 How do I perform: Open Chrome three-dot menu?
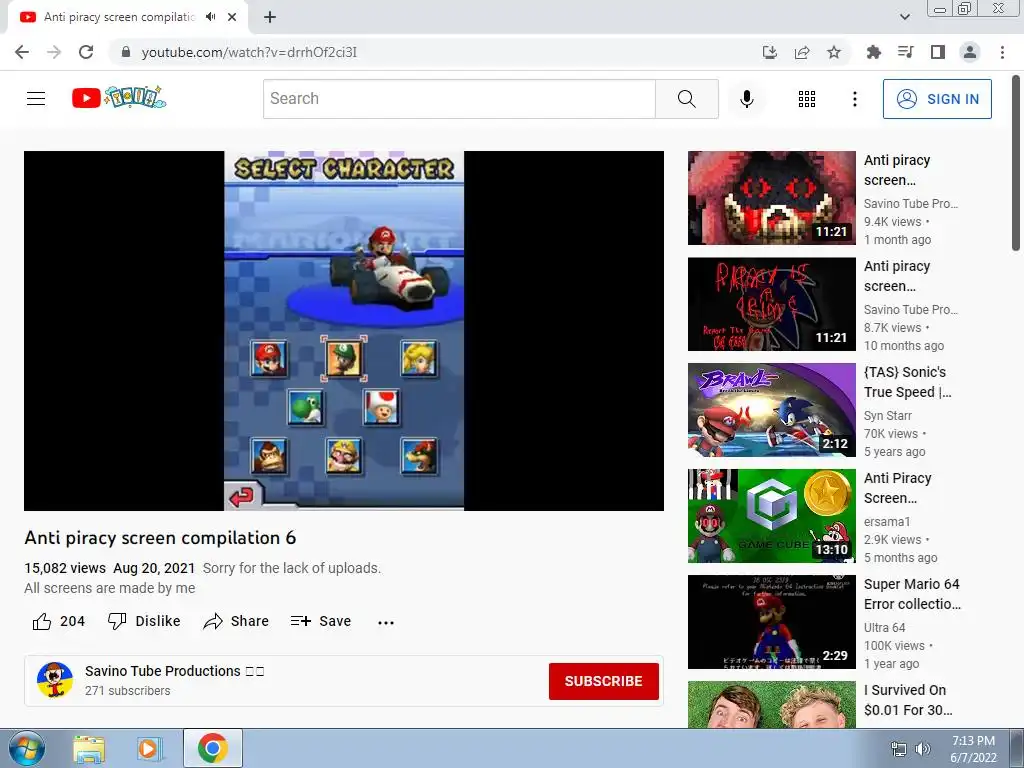[x=1002, y=52]
